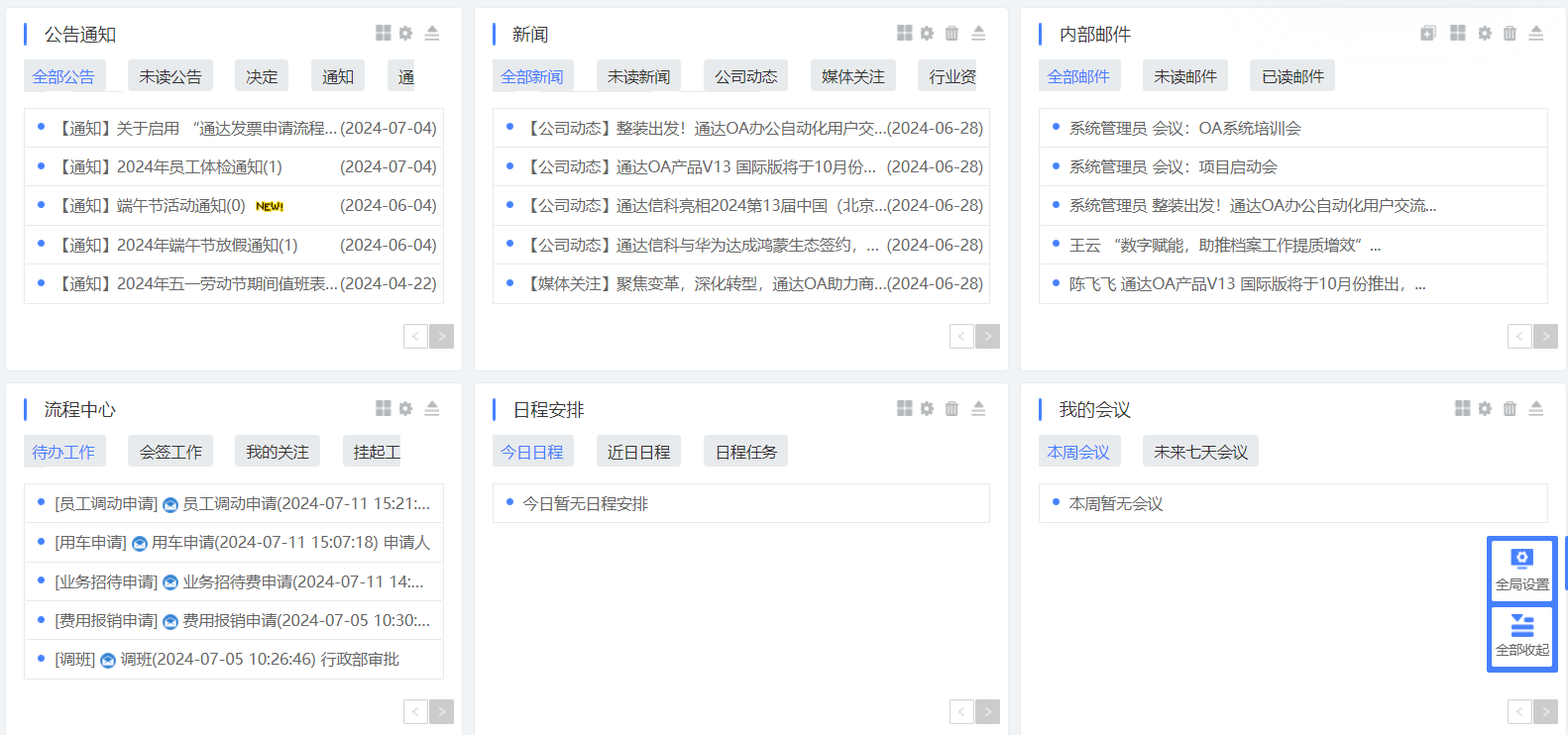Open settings gear in 公告通知 panel
Screen dimensions: 1568x735
tap(405, 34)
